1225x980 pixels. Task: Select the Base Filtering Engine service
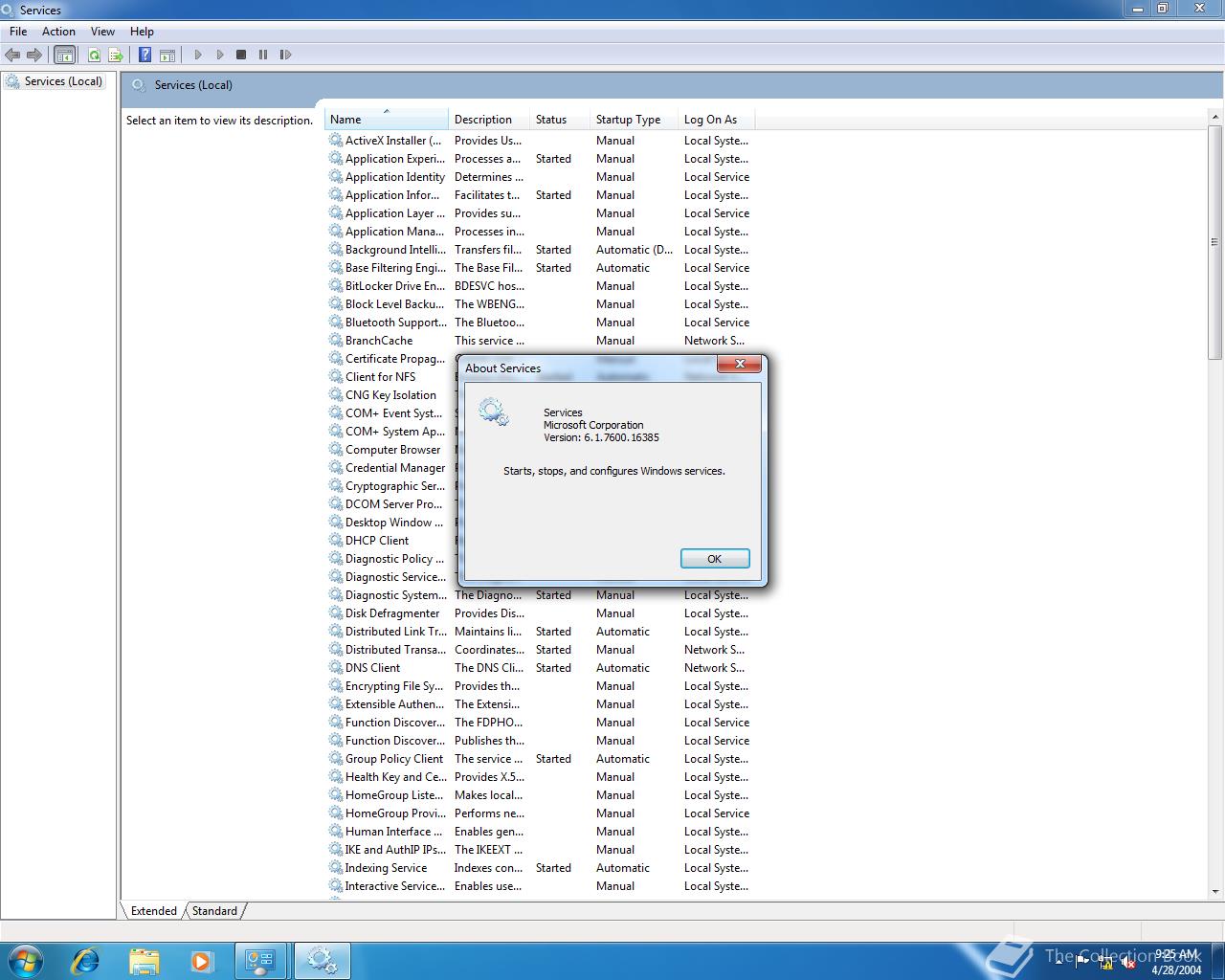(540, 267)
